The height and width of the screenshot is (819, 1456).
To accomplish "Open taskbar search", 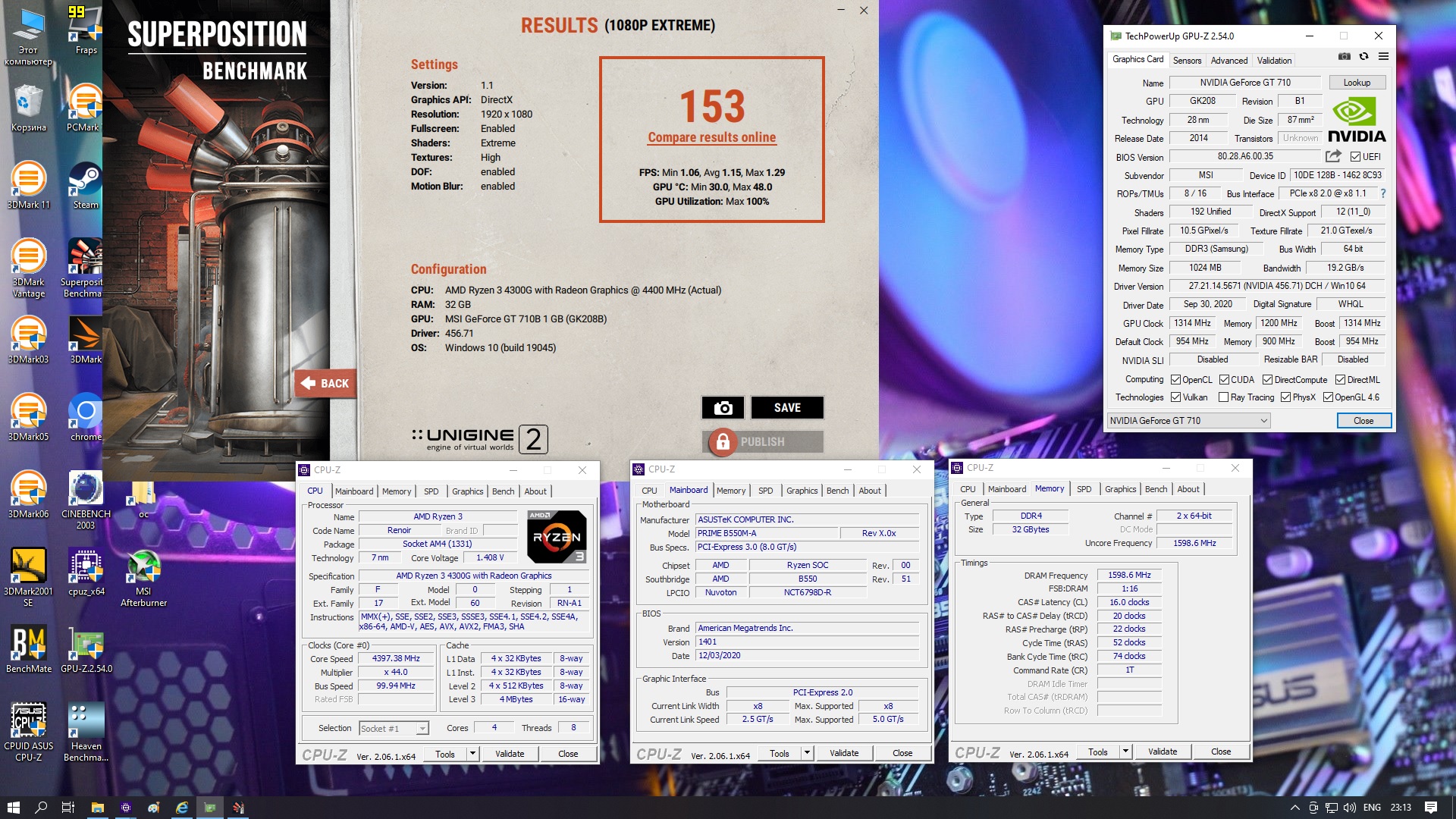I will pyautogui.click(x=41, y=808).
